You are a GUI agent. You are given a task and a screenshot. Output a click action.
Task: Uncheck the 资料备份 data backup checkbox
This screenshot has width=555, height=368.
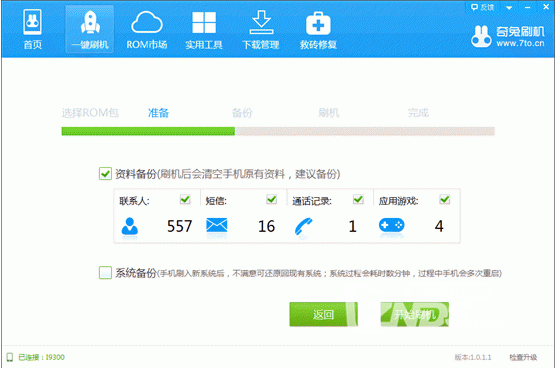pyautogui.click(x=105, y=174)
